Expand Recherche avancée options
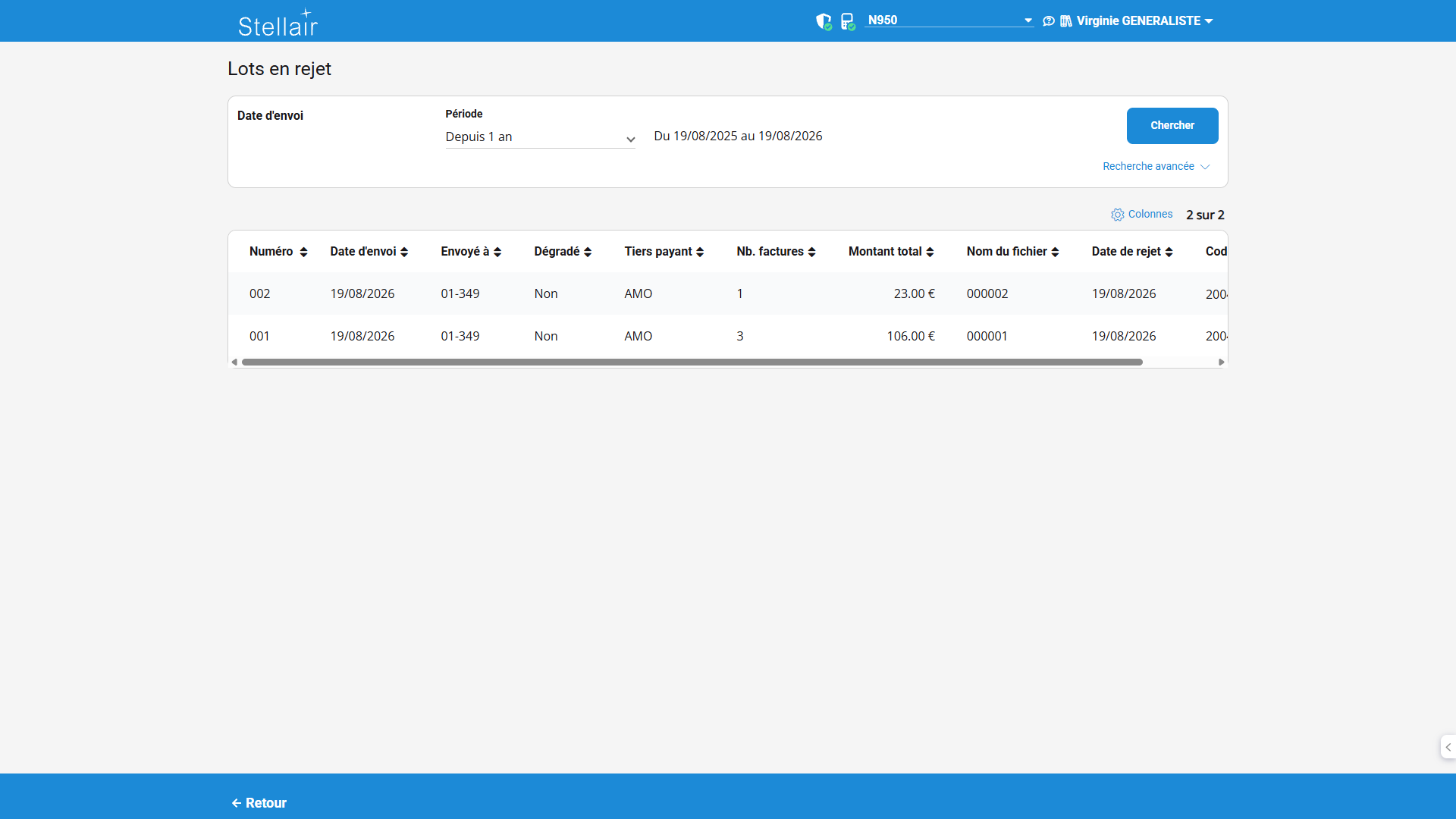This screenshot has height=819, width=1456. (x=1156, y=166)
